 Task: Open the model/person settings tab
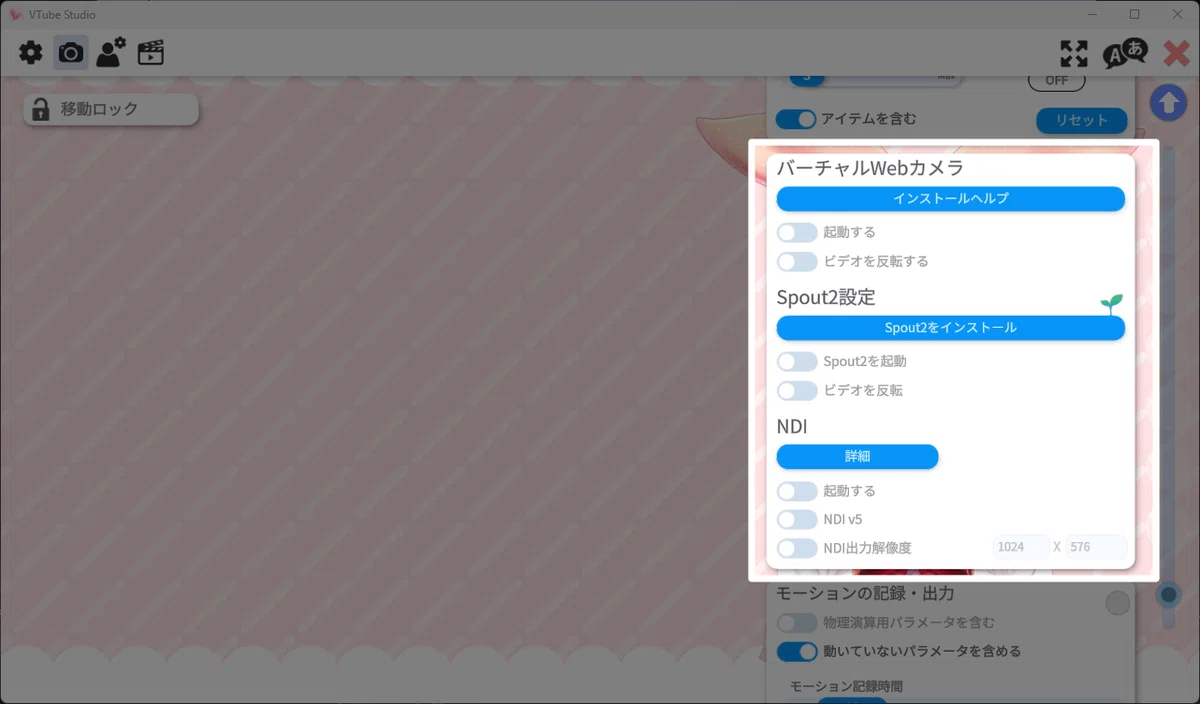tap(111, 53)
